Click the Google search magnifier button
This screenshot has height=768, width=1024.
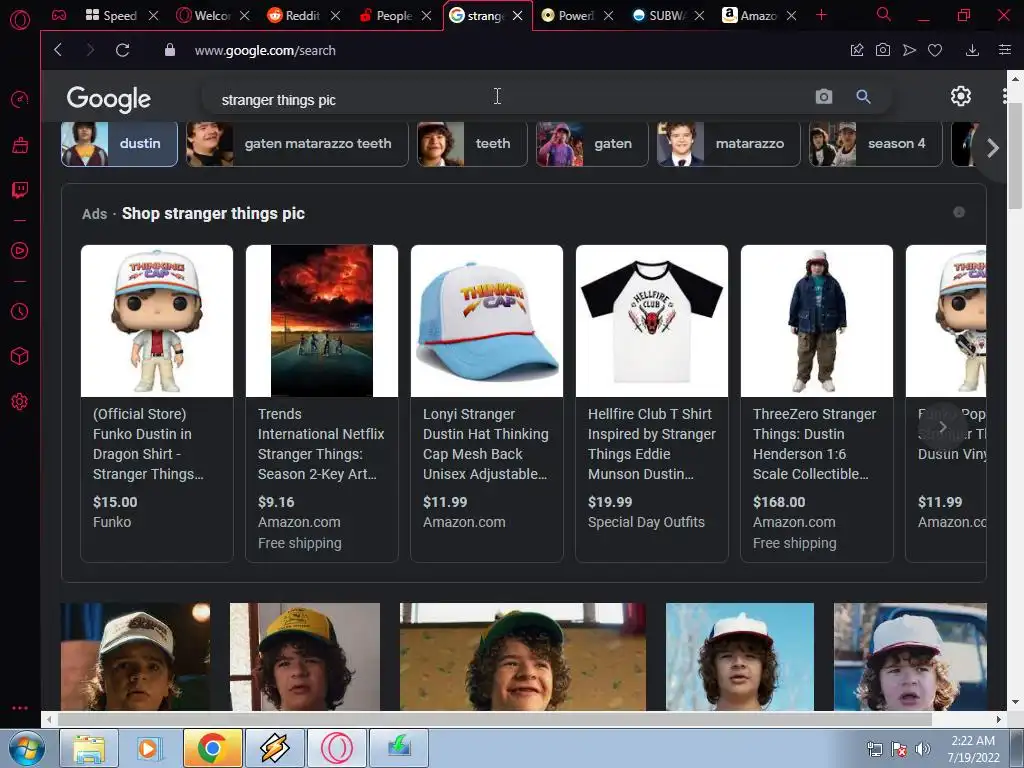click(x=863, y=97)
